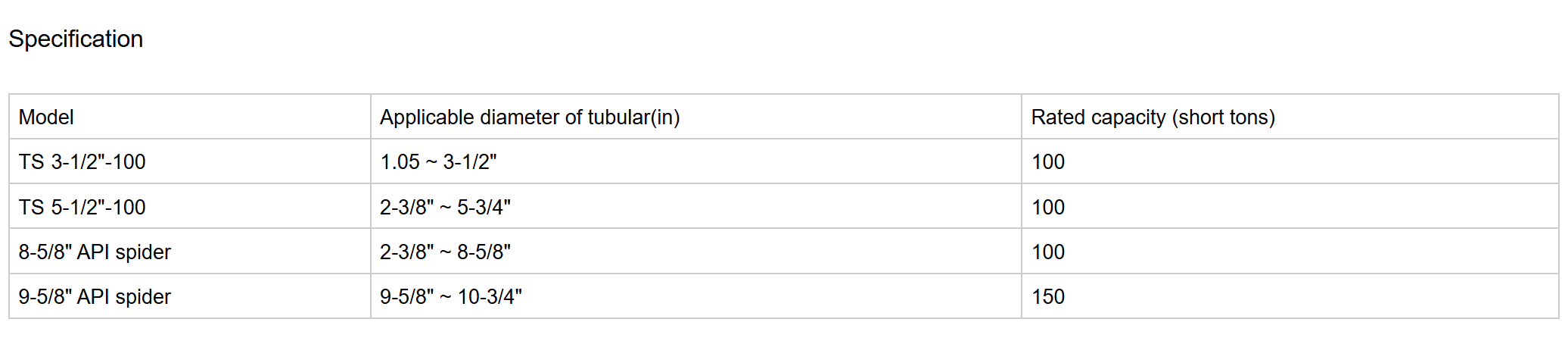The image size is (1568, 341).
Task: Select the 9-5/8" API spider model cell
Action: tap(95, 297)
